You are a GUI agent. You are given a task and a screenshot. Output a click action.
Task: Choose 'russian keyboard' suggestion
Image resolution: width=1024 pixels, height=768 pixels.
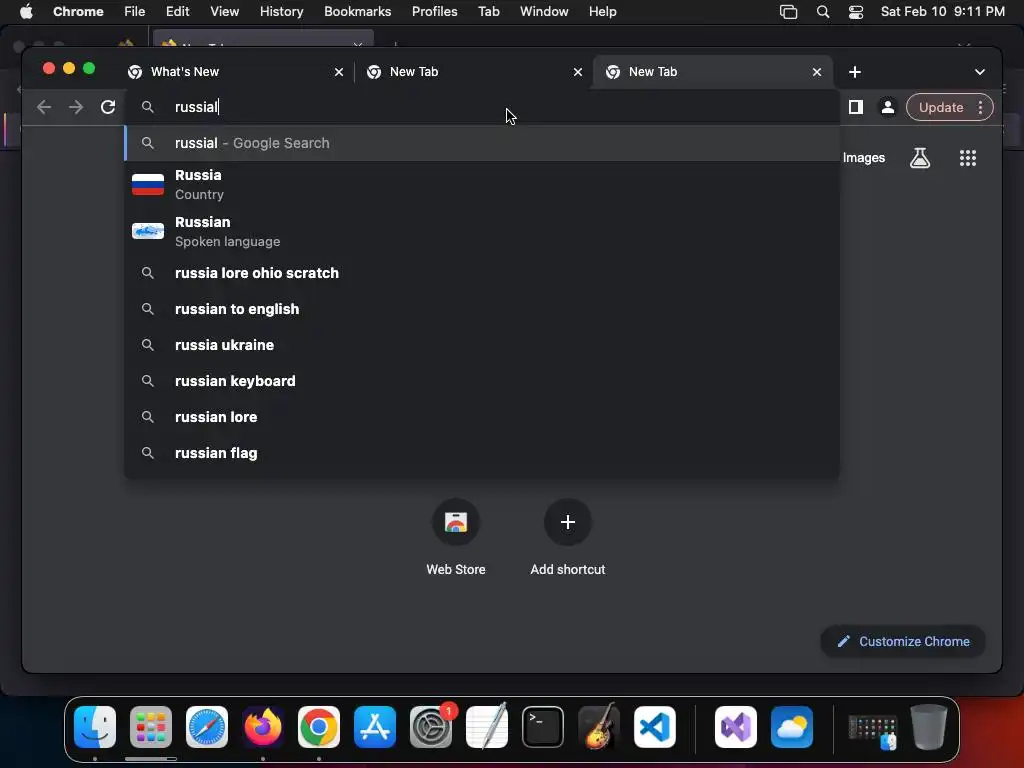[x=482, y=381]
